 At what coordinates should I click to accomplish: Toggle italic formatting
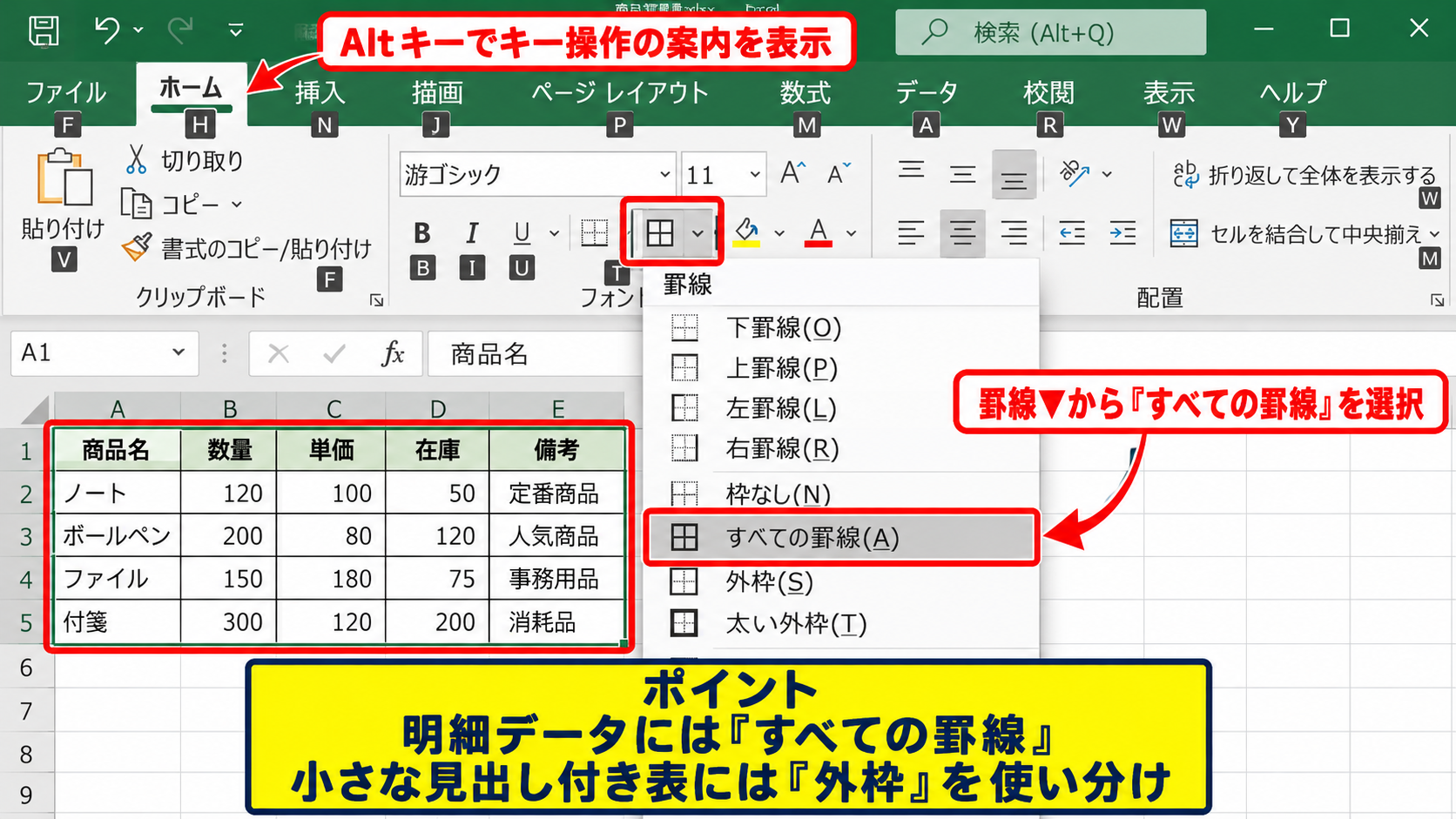click(x=472, y=232)
